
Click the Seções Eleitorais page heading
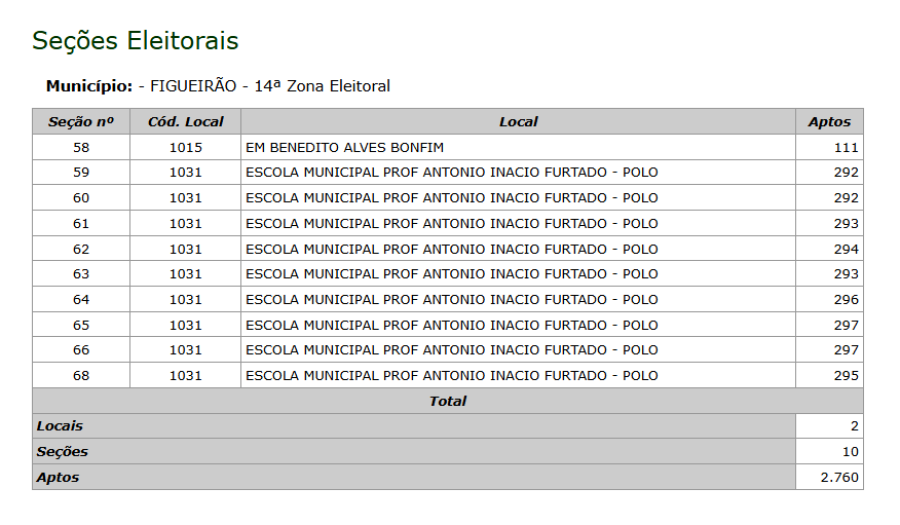(135, 41)
